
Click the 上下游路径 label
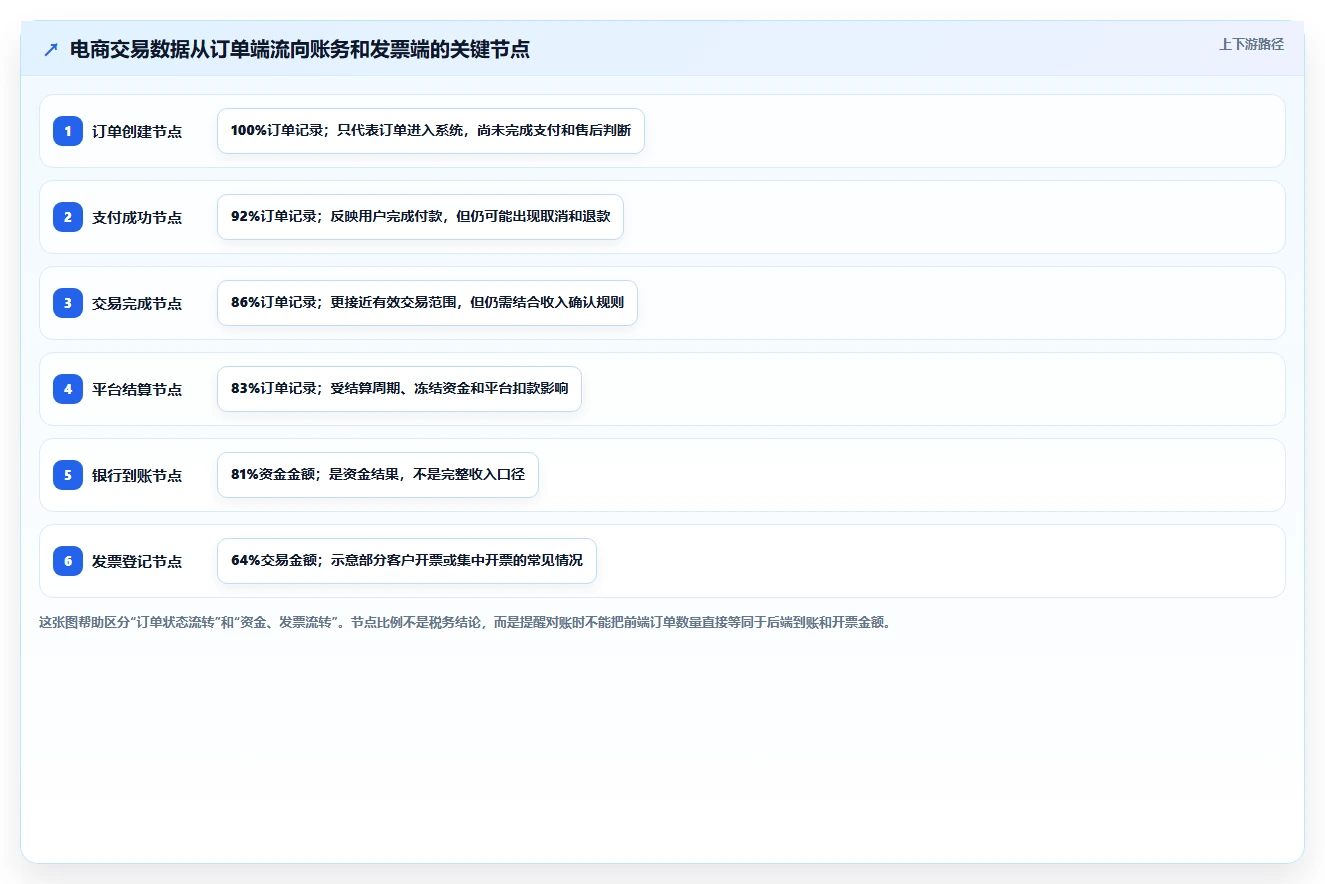point(1251,44)
